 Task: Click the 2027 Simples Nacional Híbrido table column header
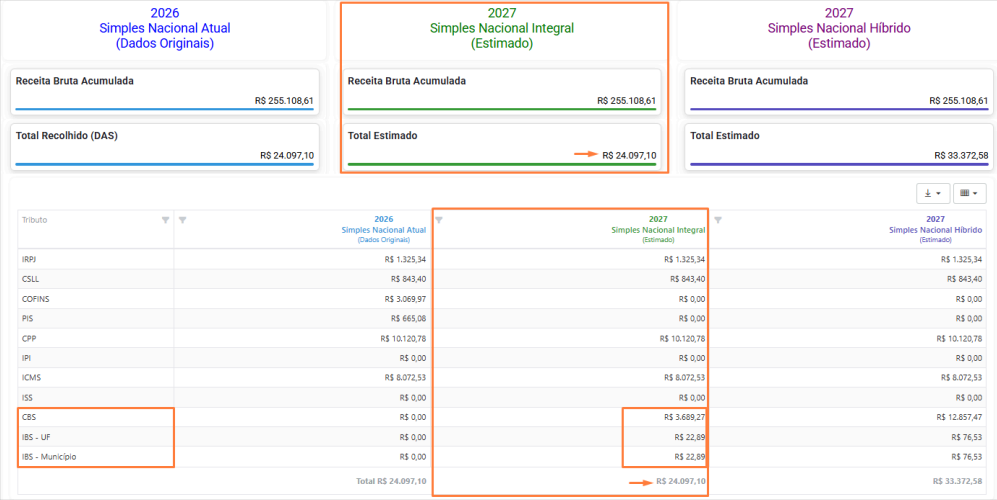935,229
